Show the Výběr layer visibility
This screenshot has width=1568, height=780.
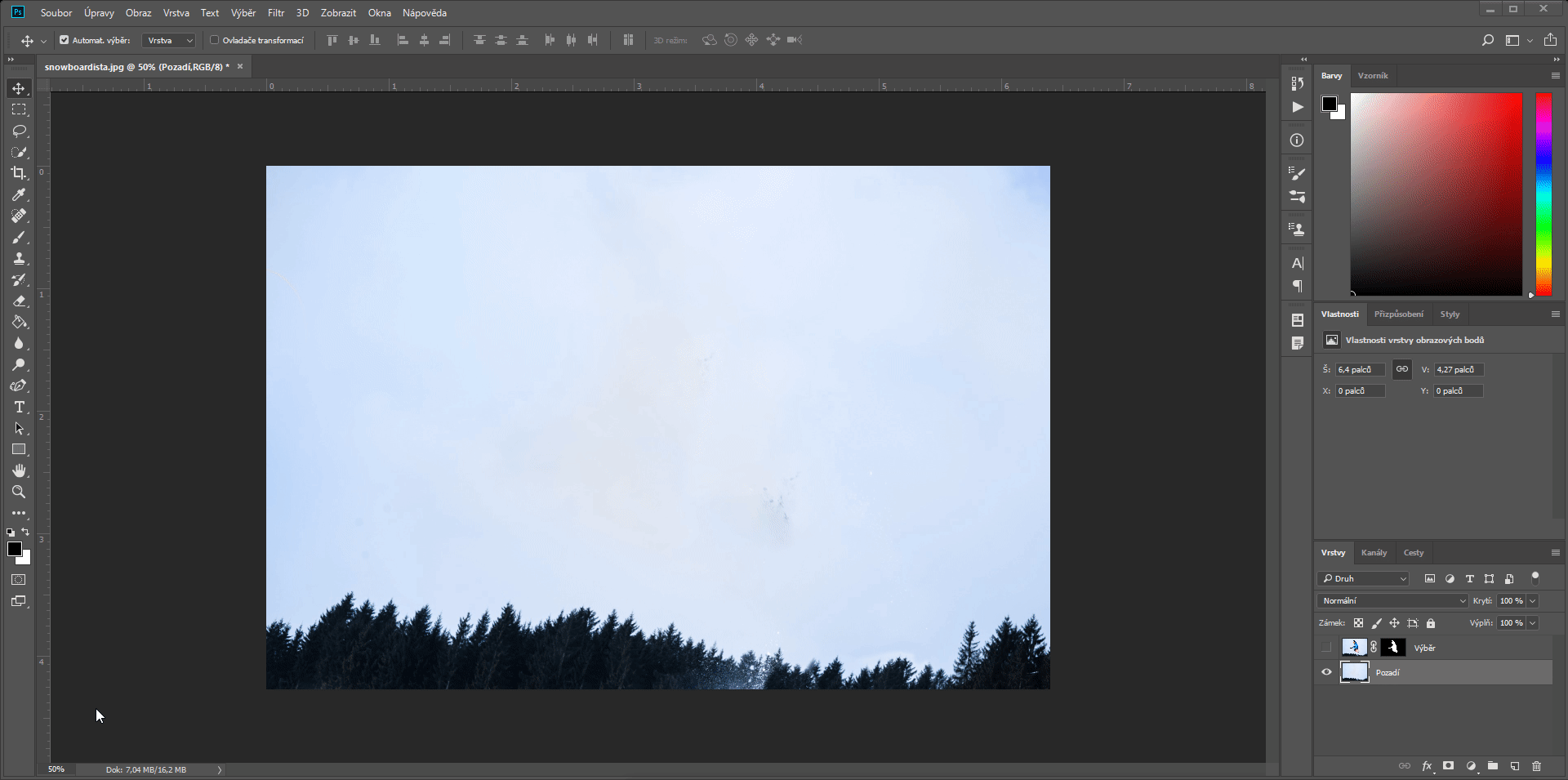(1326, 647)
